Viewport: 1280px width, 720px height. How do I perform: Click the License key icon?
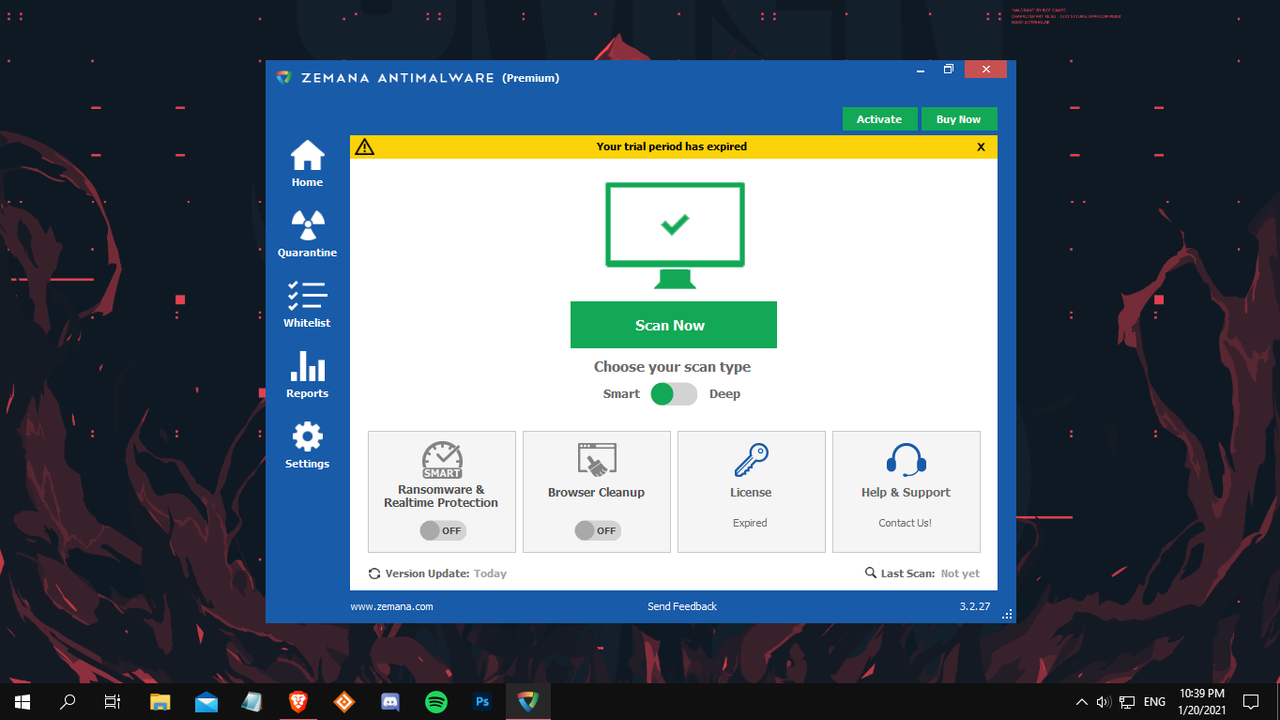[x=751, y=460]
